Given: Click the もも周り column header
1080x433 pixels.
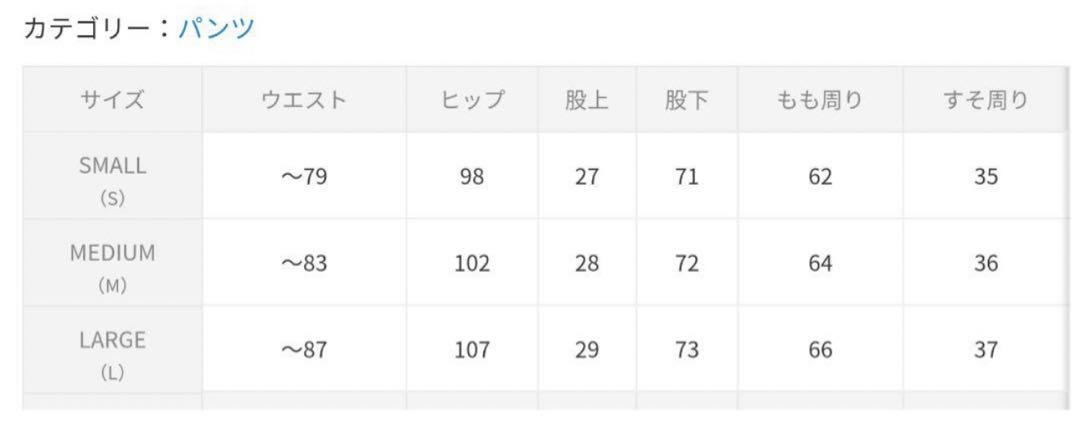Looking at the screenshot, I should click(x=820, y=100).
